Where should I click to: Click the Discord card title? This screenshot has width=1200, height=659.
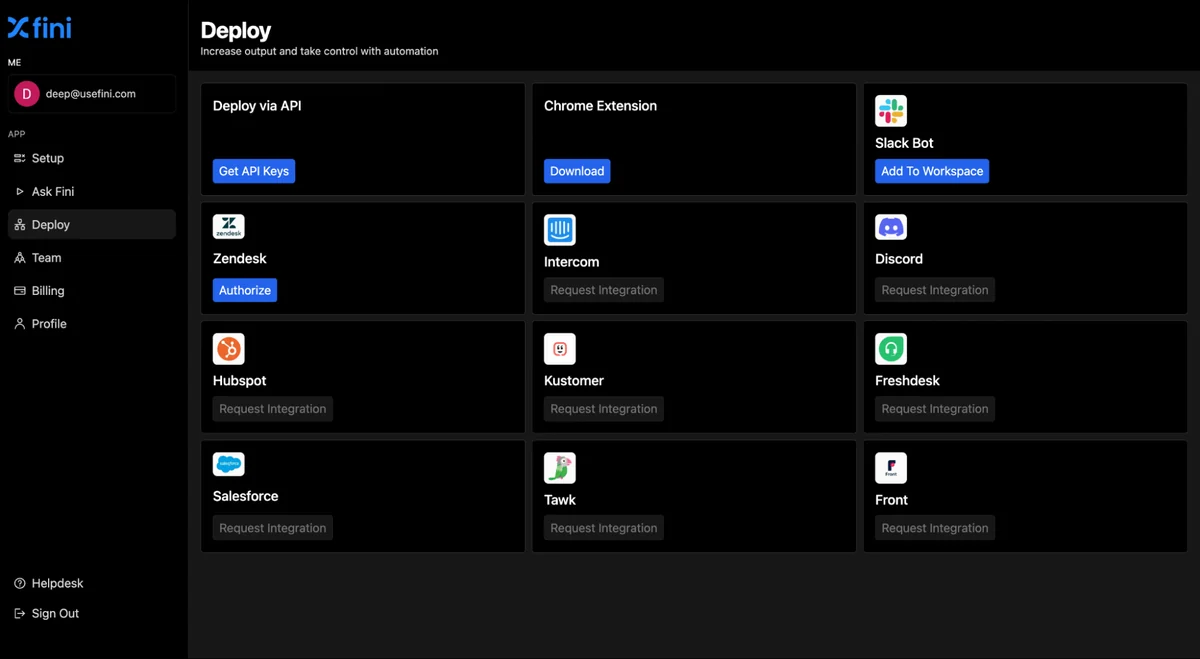pos(899,259)
